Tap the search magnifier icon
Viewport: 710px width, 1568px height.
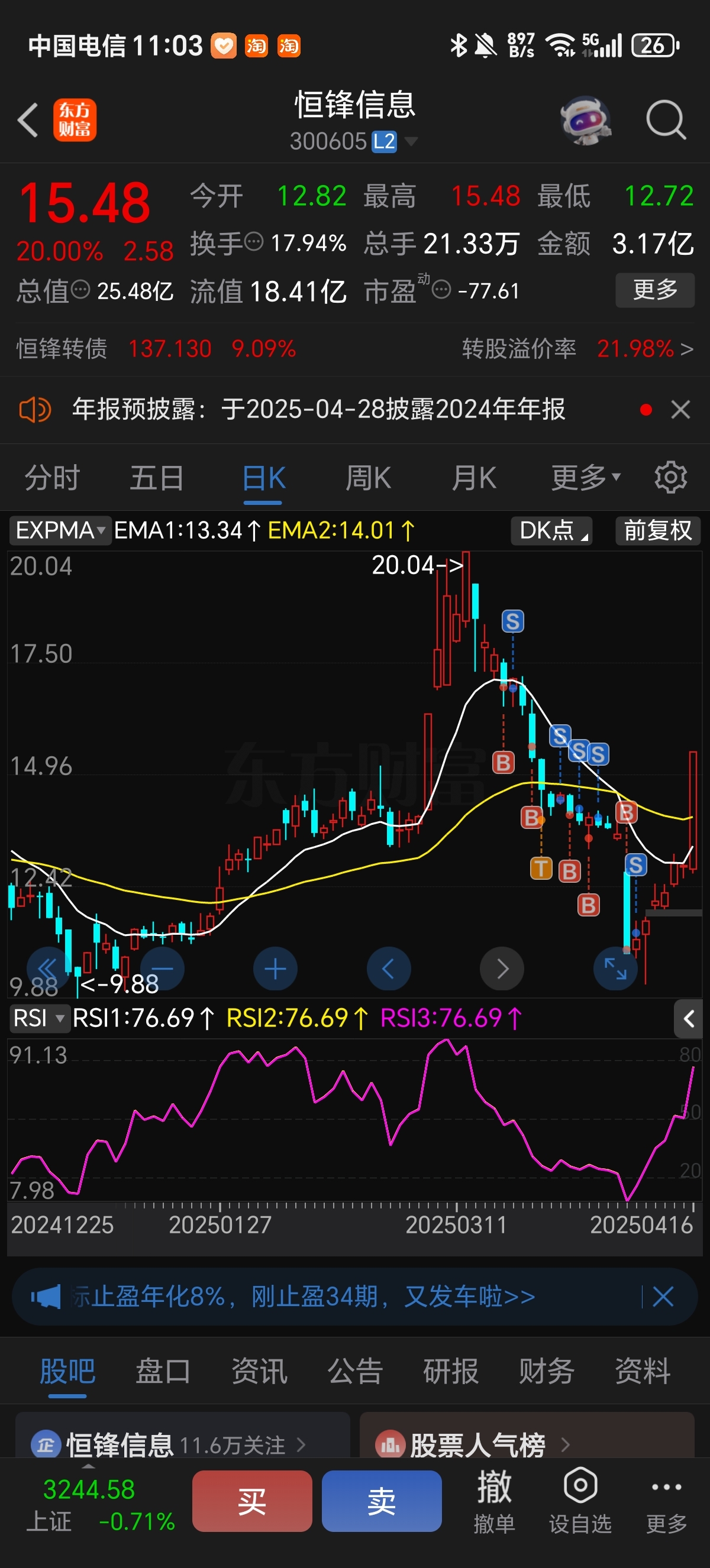[x=666, y=120]
